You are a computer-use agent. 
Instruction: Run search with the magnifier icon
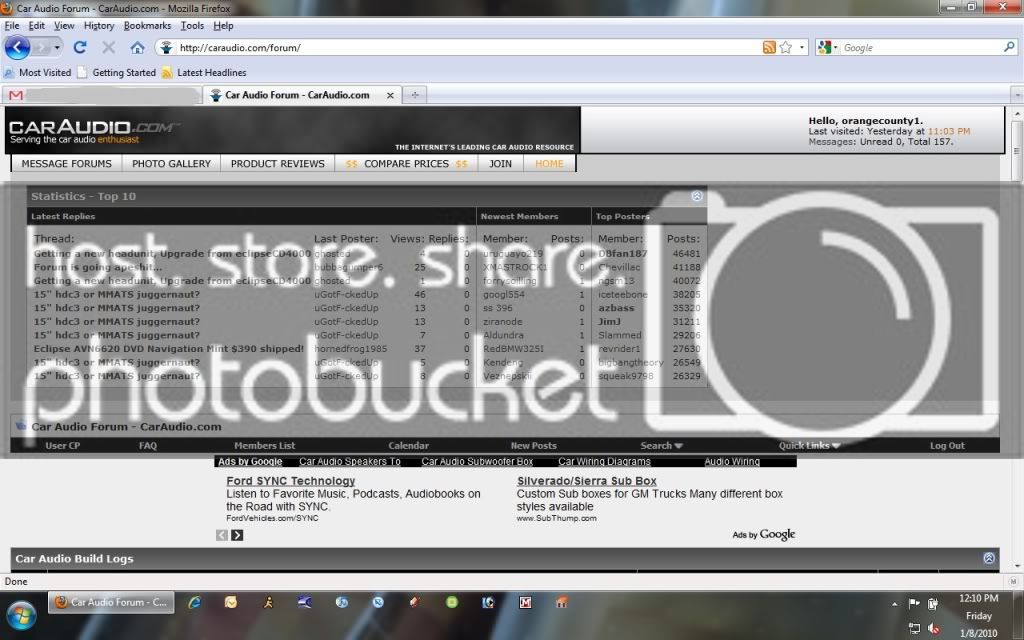point(1009,47)
